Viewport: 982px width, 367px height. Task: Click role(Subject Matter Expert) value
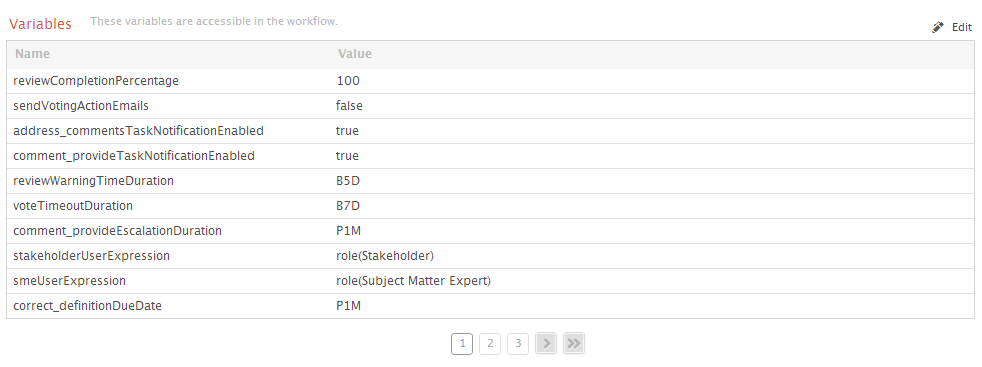click(x=413, y=281)
